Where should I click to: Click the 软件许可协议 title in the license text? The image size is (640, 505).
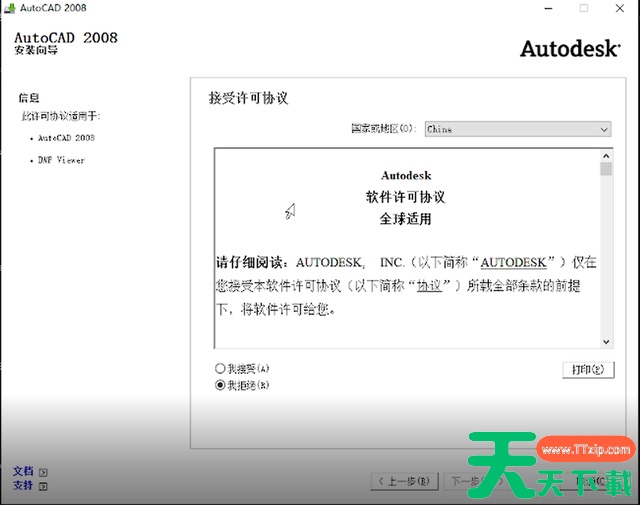click(x=405, y=197)
